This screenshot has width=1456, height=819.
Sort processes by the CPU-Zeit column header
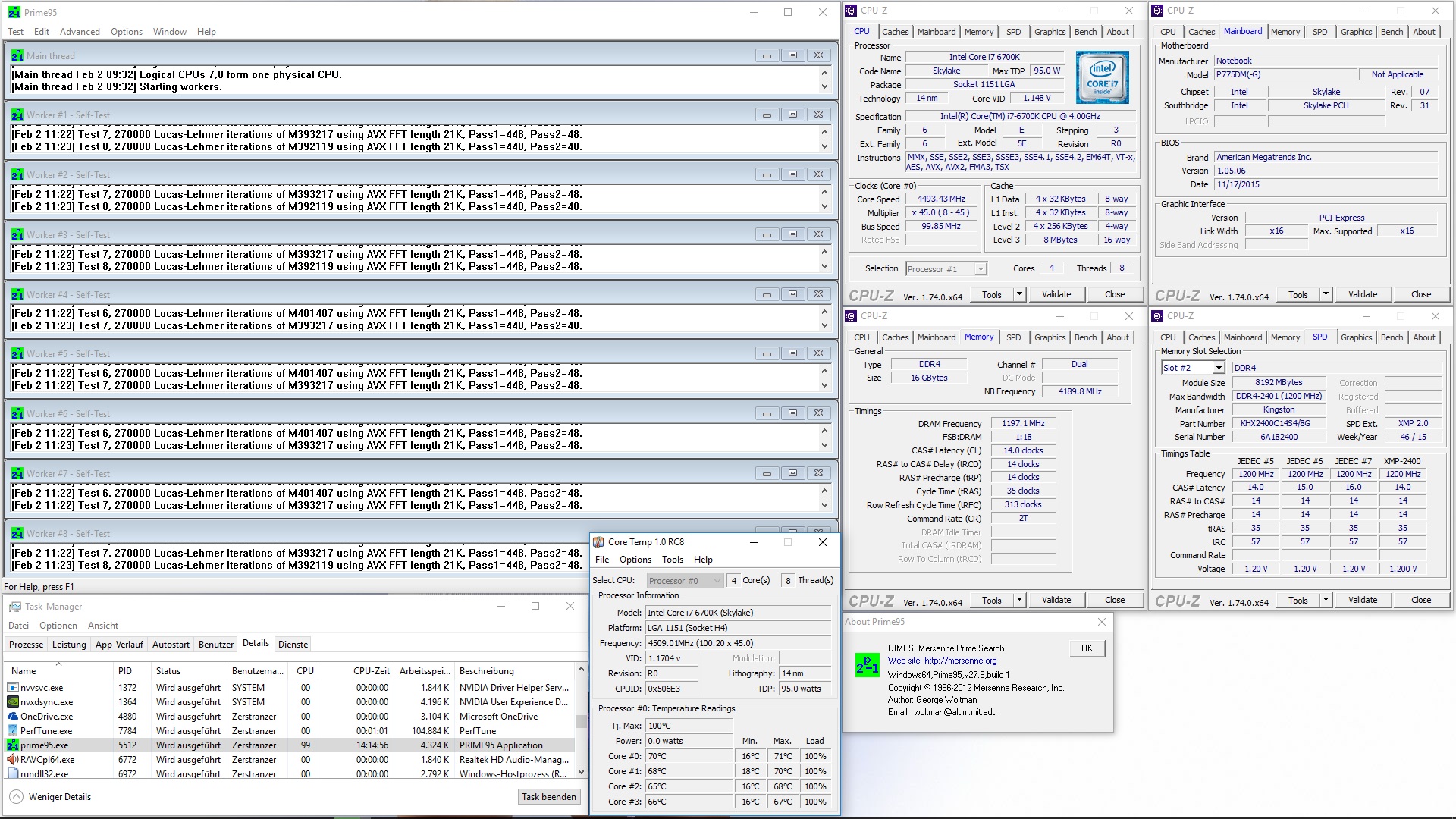371,671
